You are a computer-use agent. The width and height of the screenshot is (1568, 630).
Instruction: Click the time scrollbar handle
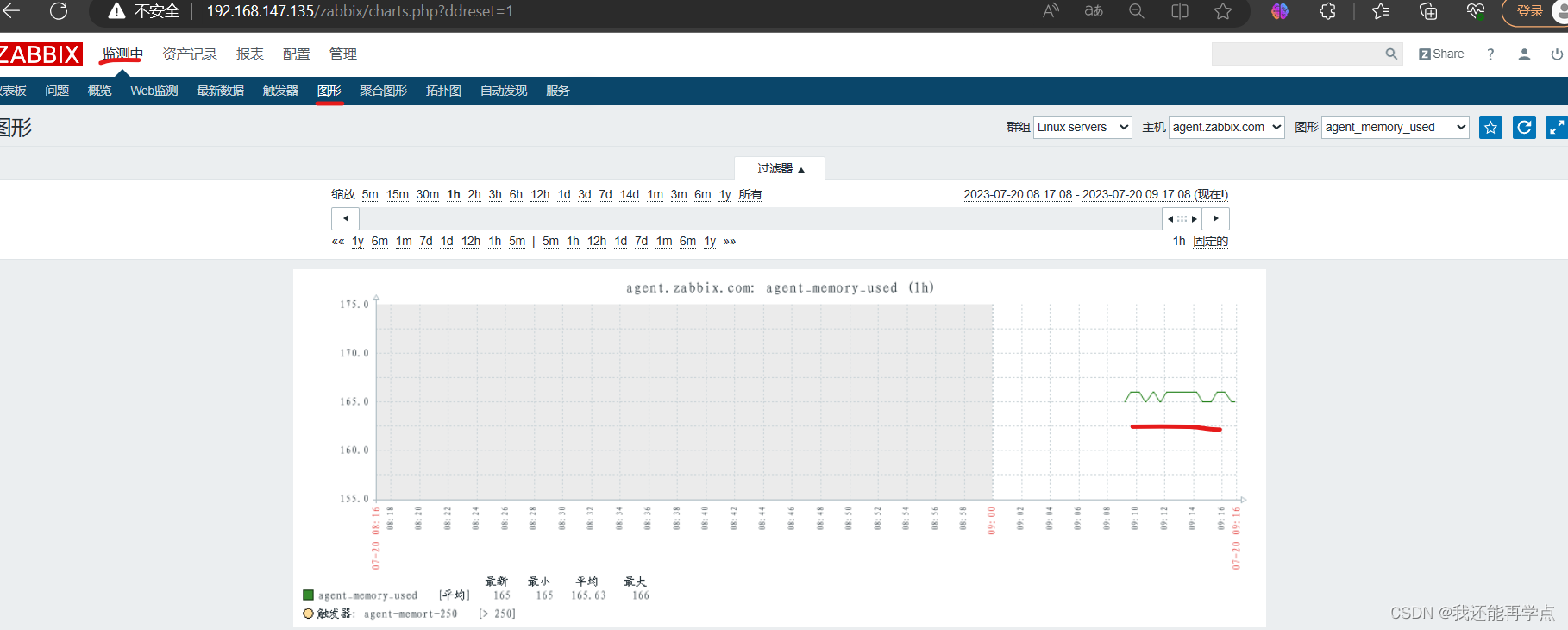click(x=1182, y=218)
